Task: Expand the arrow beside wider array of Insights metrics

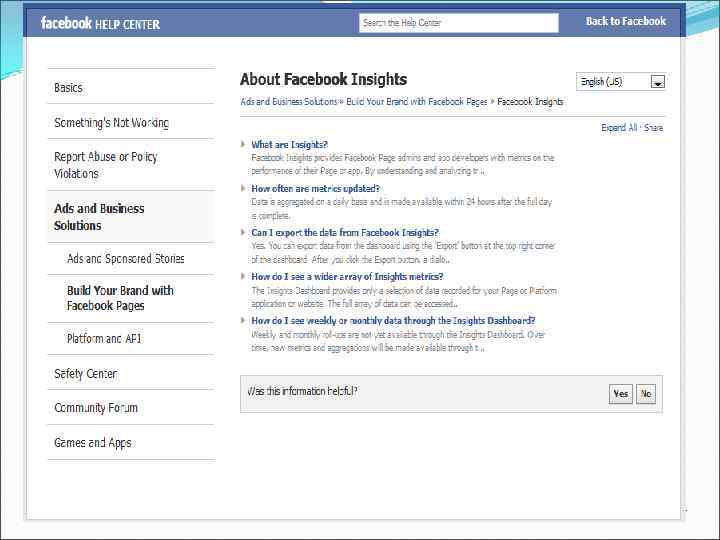Action: click(x=243, y=276)
